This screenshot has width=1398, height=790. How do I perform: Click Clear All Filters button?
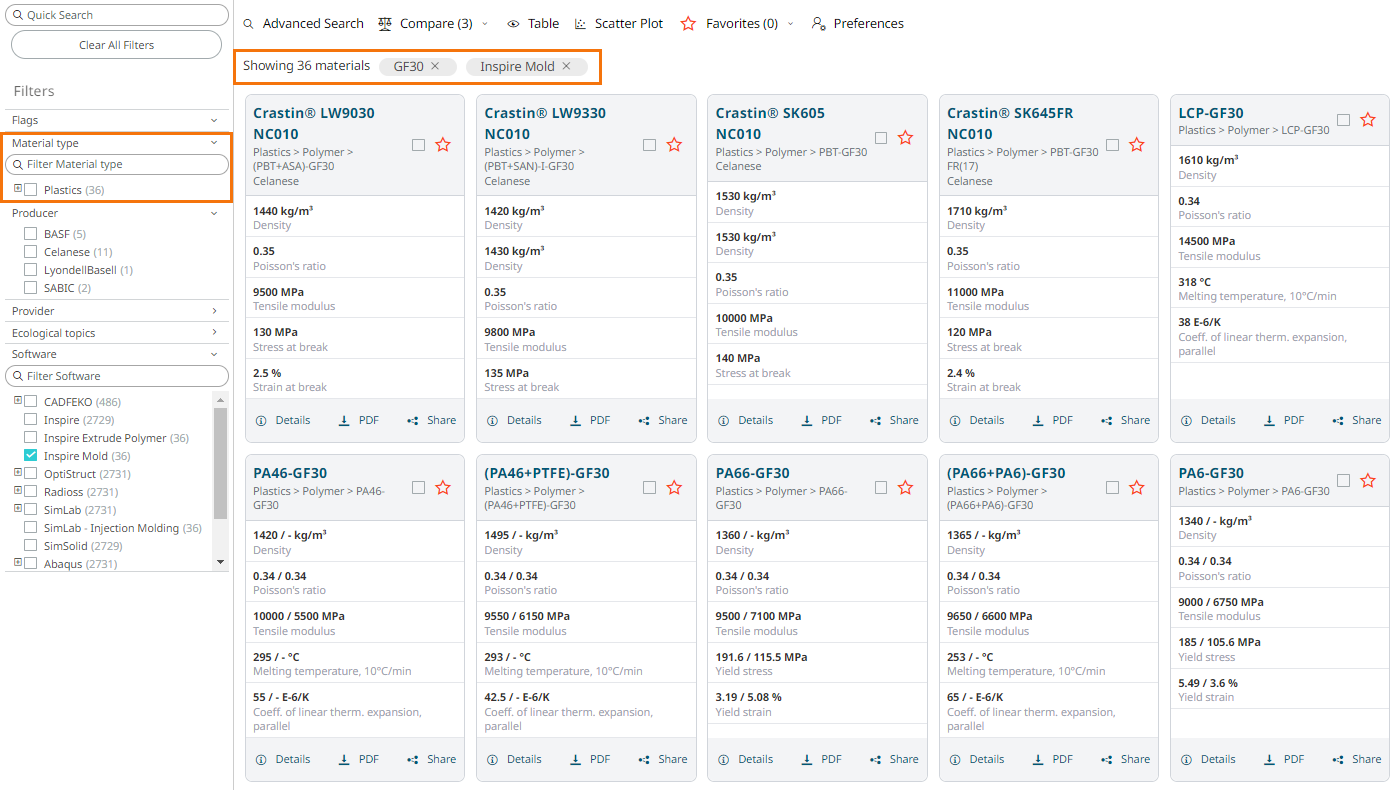116,45
